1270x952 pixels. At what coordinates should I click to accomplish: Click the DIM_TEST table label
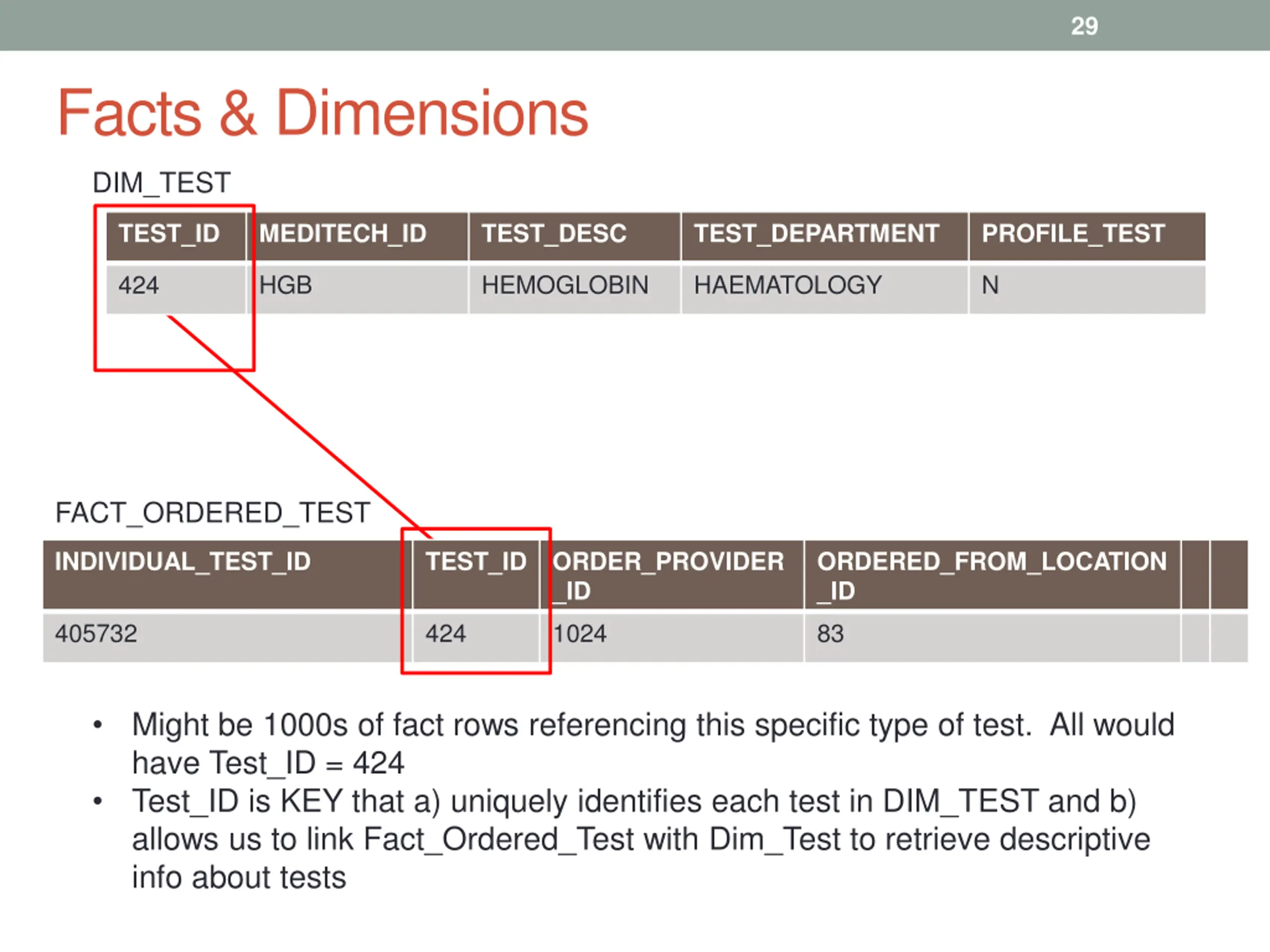pyautogui.click(x=162, y=183)
